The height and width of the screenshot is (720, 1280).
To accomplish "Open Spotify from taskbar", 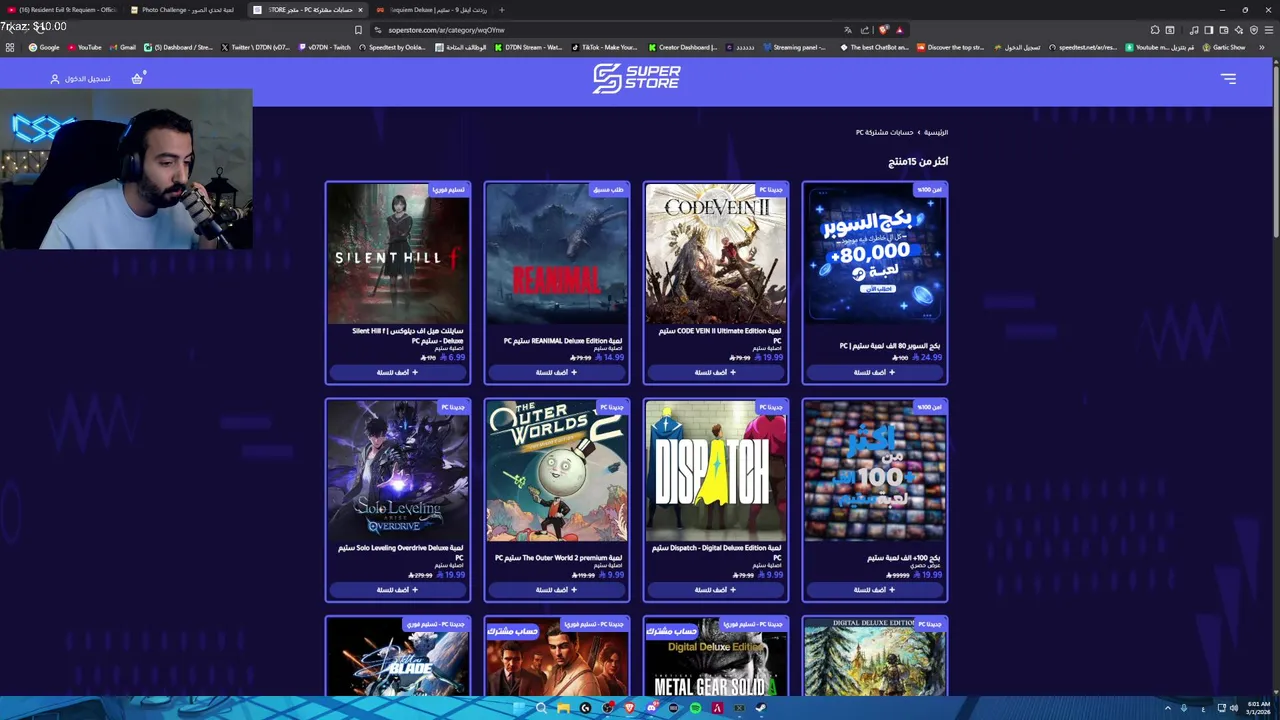I will (695, 708).
